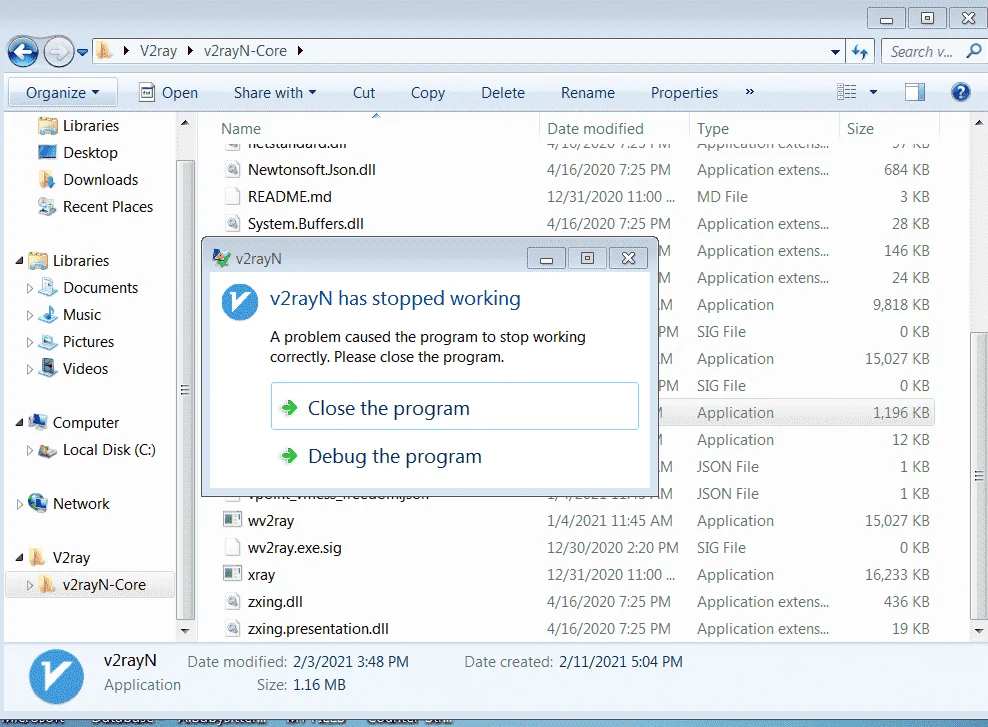Toggle the preview pane icon
Screen dimensions: 988x727
click(x=914, y=92)
